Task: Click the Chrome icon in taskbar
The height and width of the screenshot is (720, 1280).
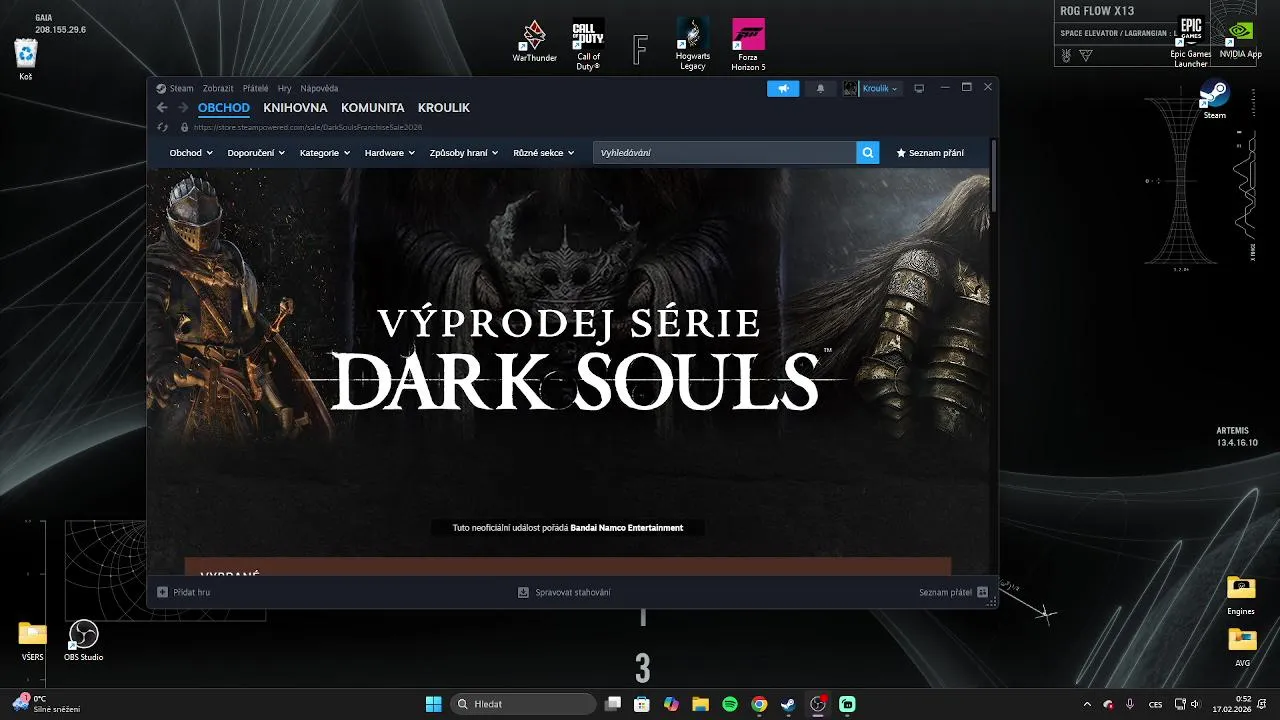Action: (759, 704)
